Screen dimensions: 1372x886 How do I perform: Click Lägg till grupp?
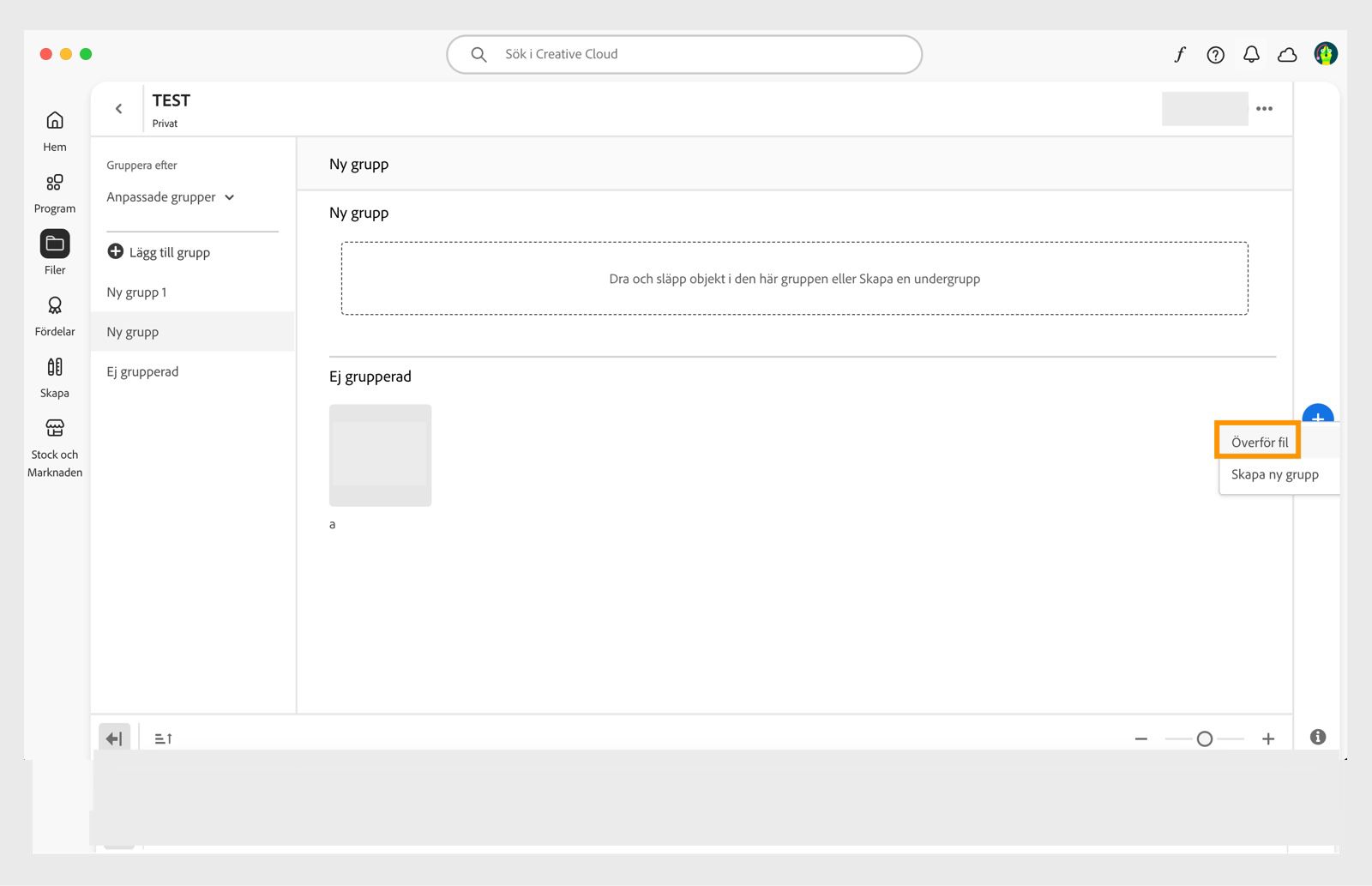point(159,252)
